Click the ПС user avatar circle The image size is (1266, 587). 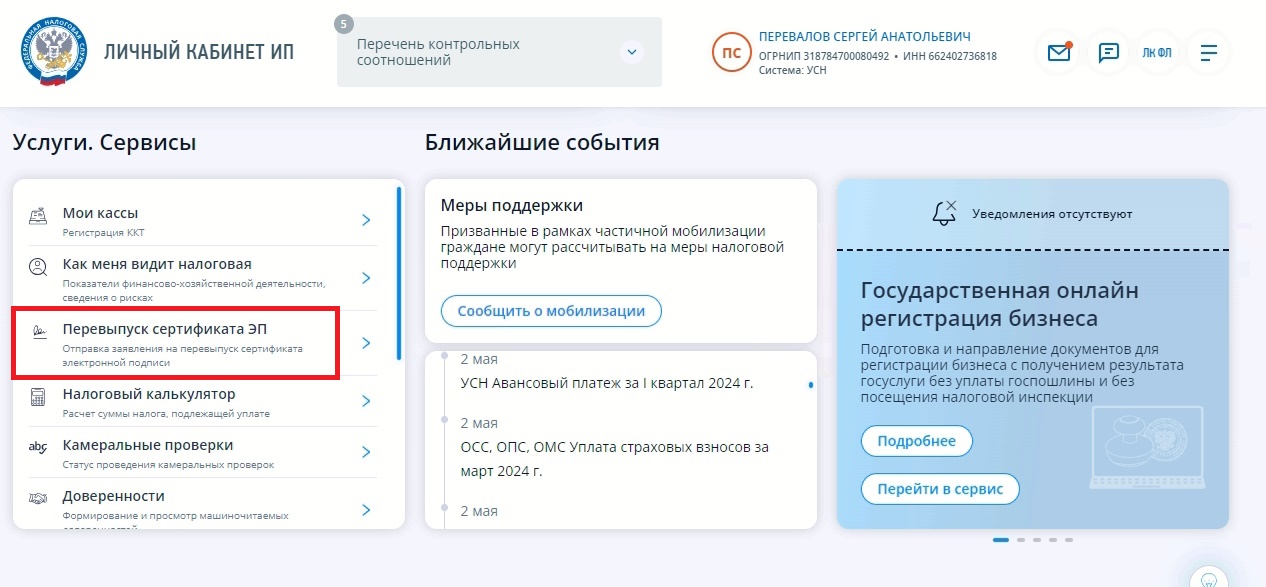click(731, 52)
